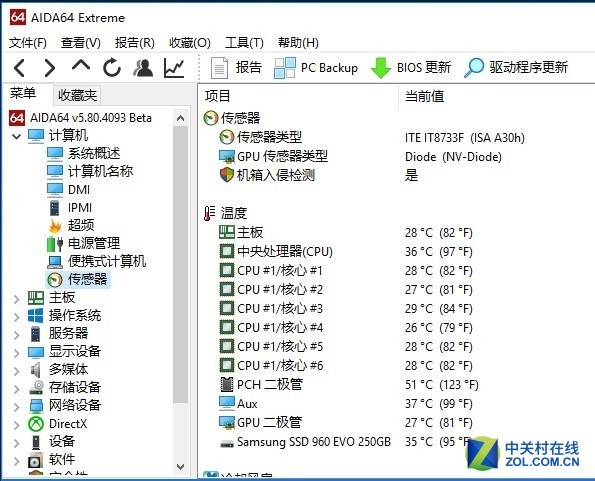Click the refresh icon in toolbar
The width and height of the screenshot is (595, 481).
point(112,68)
